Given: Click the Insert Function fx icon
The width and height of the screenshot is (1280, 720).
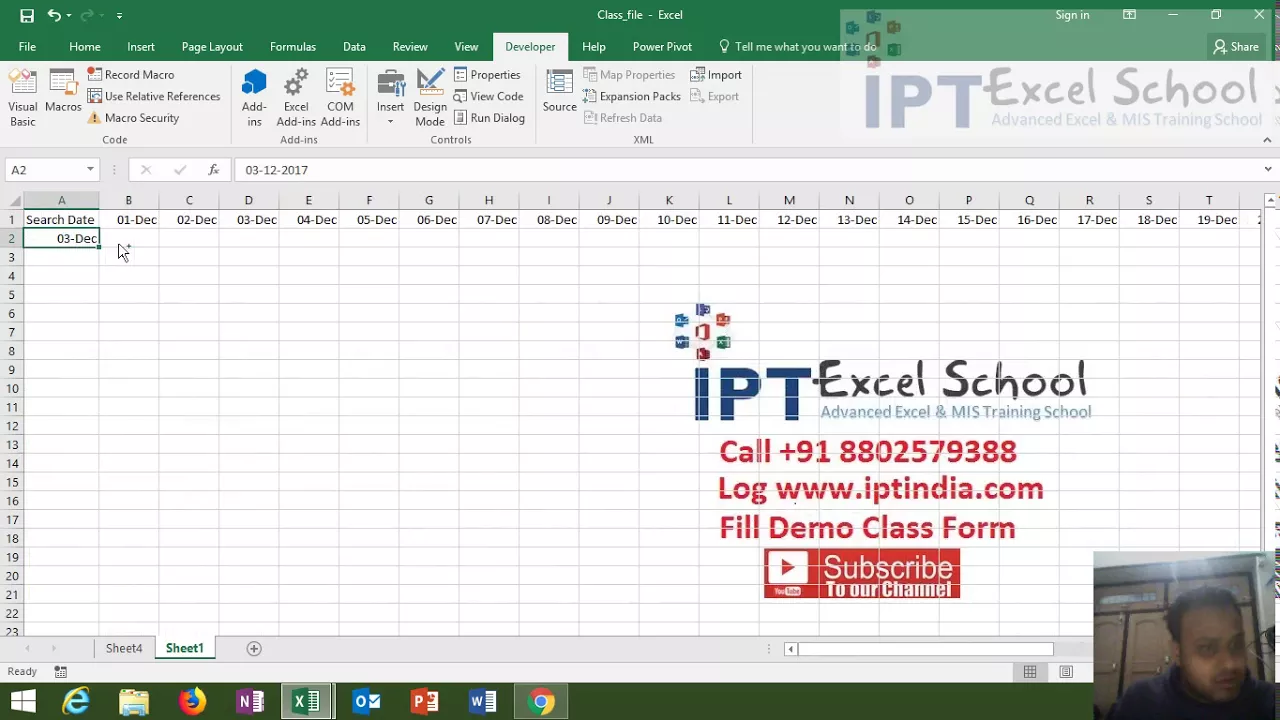Looking at the screenshot, I should coord(213,170).
